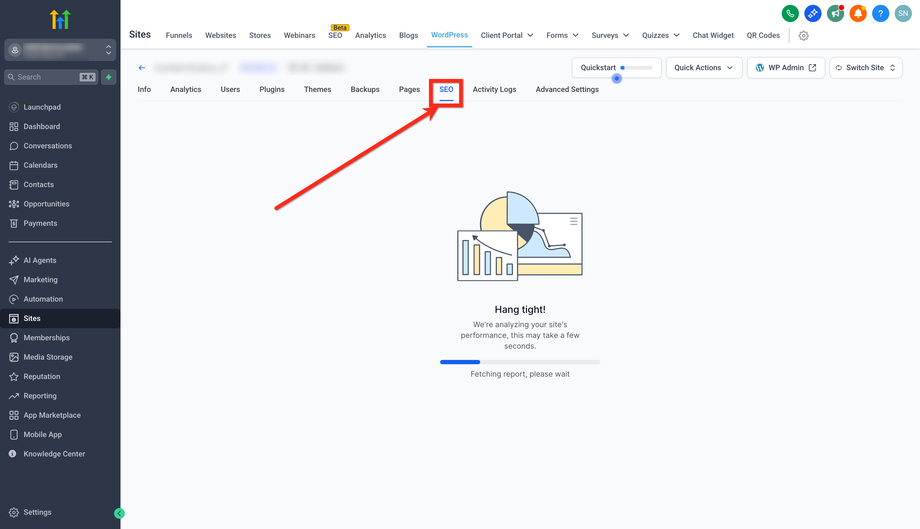Open the site Analytics sub-tab
Viewport: 920px width, 529px height.
pyautogui.click(x=185, y=89)
